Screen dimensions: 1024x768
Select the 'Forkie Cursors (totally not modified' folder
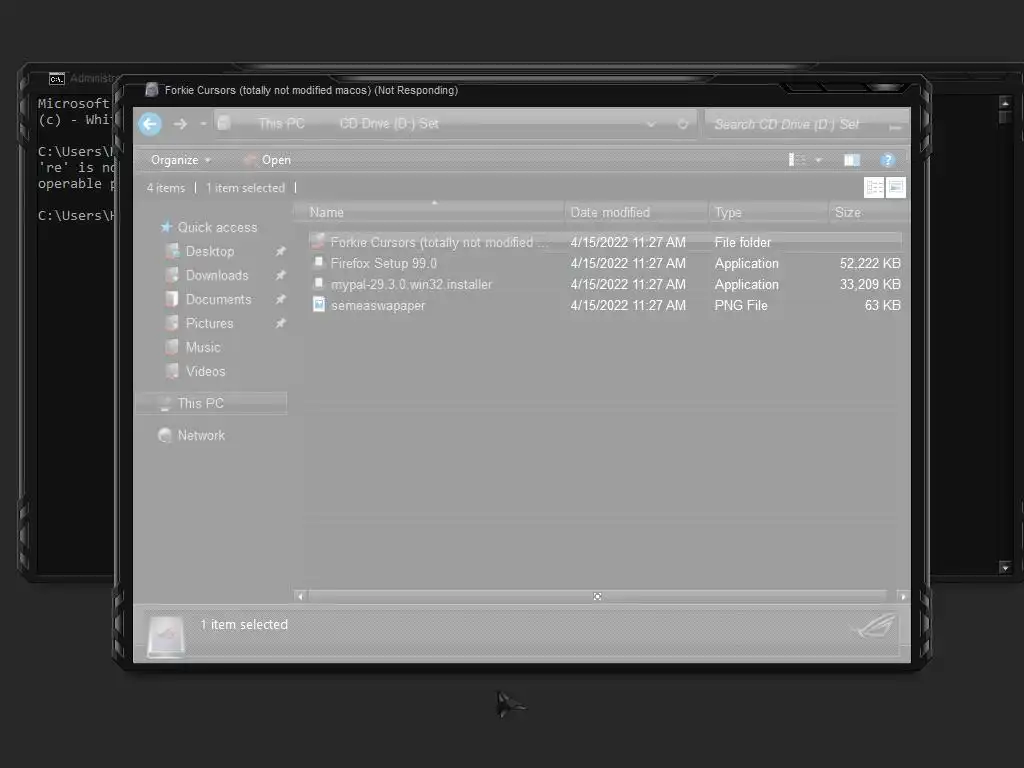tap(605, 242)
